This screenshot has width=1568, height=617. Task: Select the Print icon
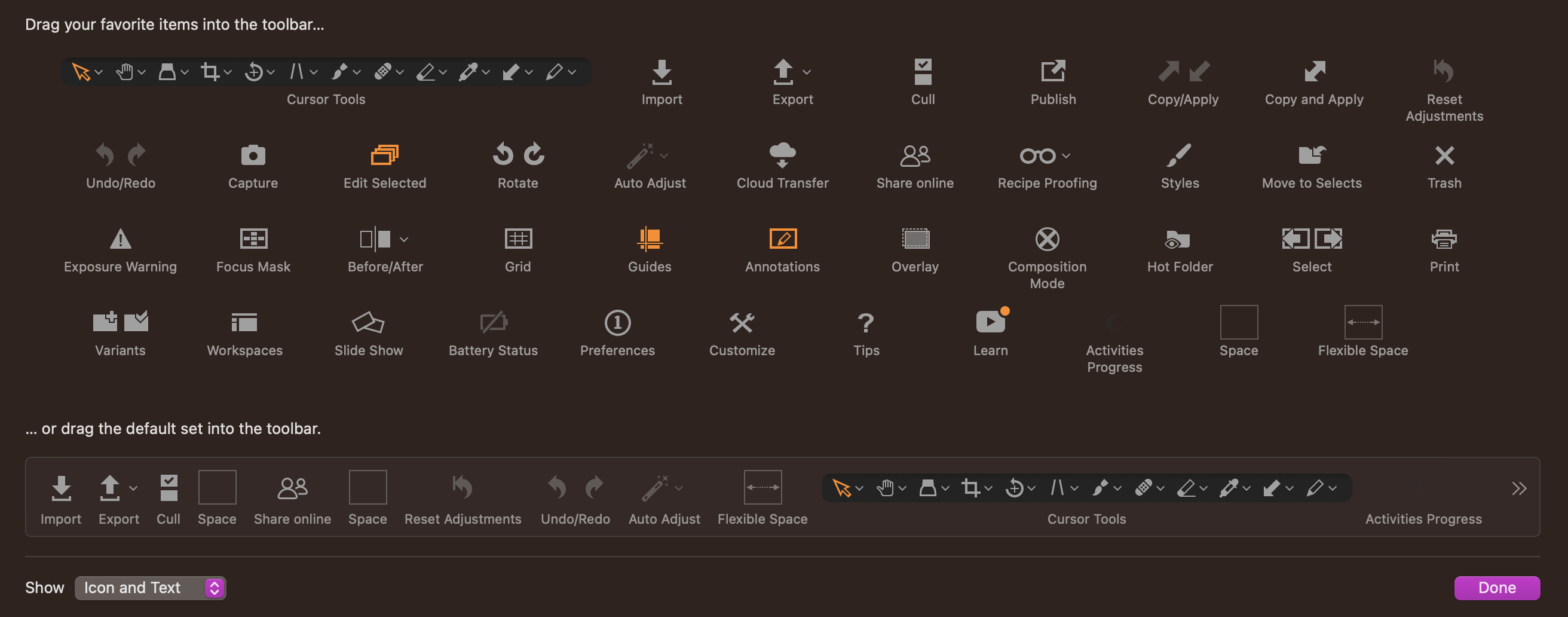point(1444,239)
